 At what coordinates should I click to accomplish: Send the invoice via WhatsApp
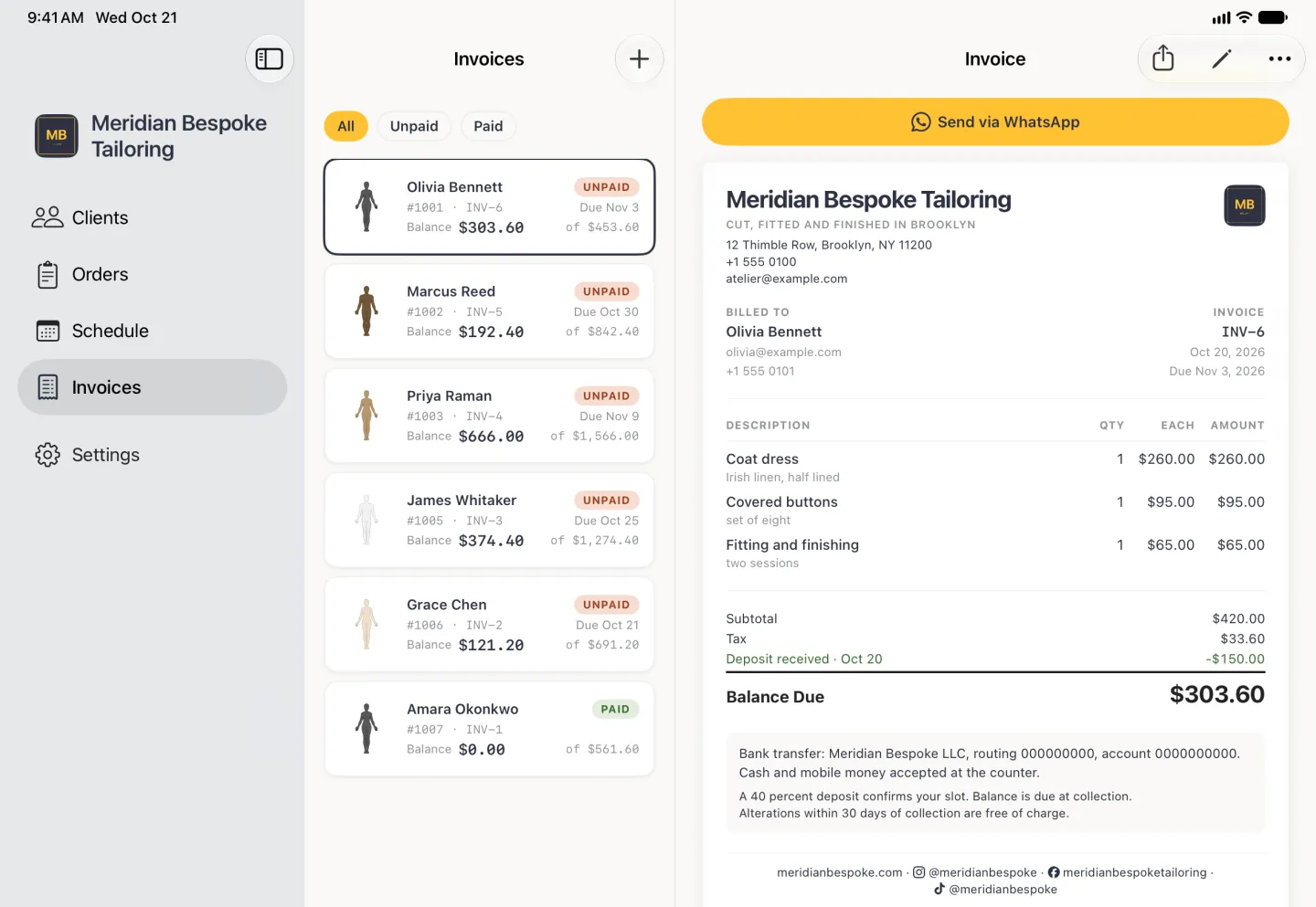click(x=995, y=121)
